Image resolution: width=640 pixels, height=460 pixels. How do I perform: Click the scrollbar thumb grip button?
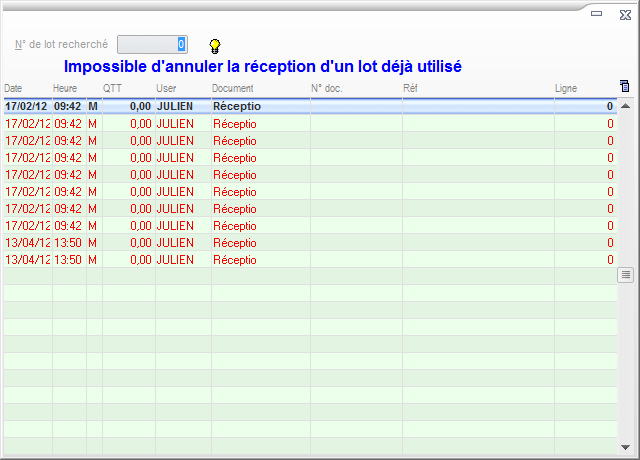626,274
